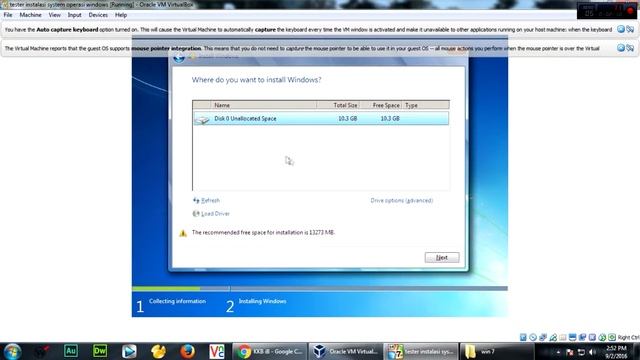Click the disc icon beside Load Driver
This screenshot has width=640, height=360.
[196, 213]
